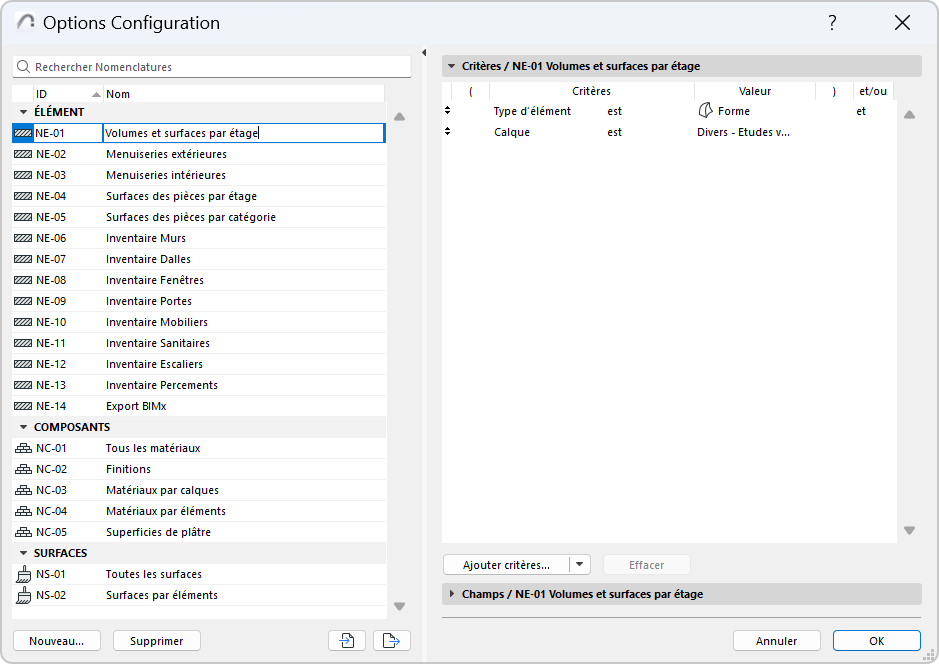Collapse the ÉLÉMENT group

tap(23, 112)
